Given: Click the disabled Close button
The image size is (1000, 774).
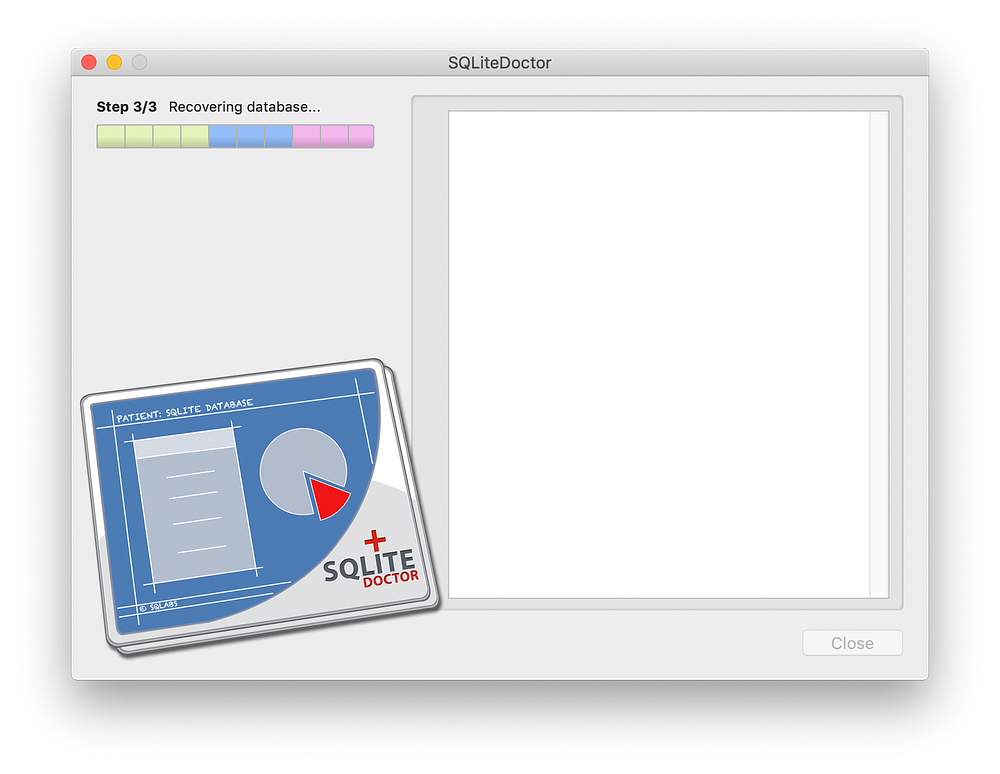Looking at the screenshot, I should tap(852, 643).
